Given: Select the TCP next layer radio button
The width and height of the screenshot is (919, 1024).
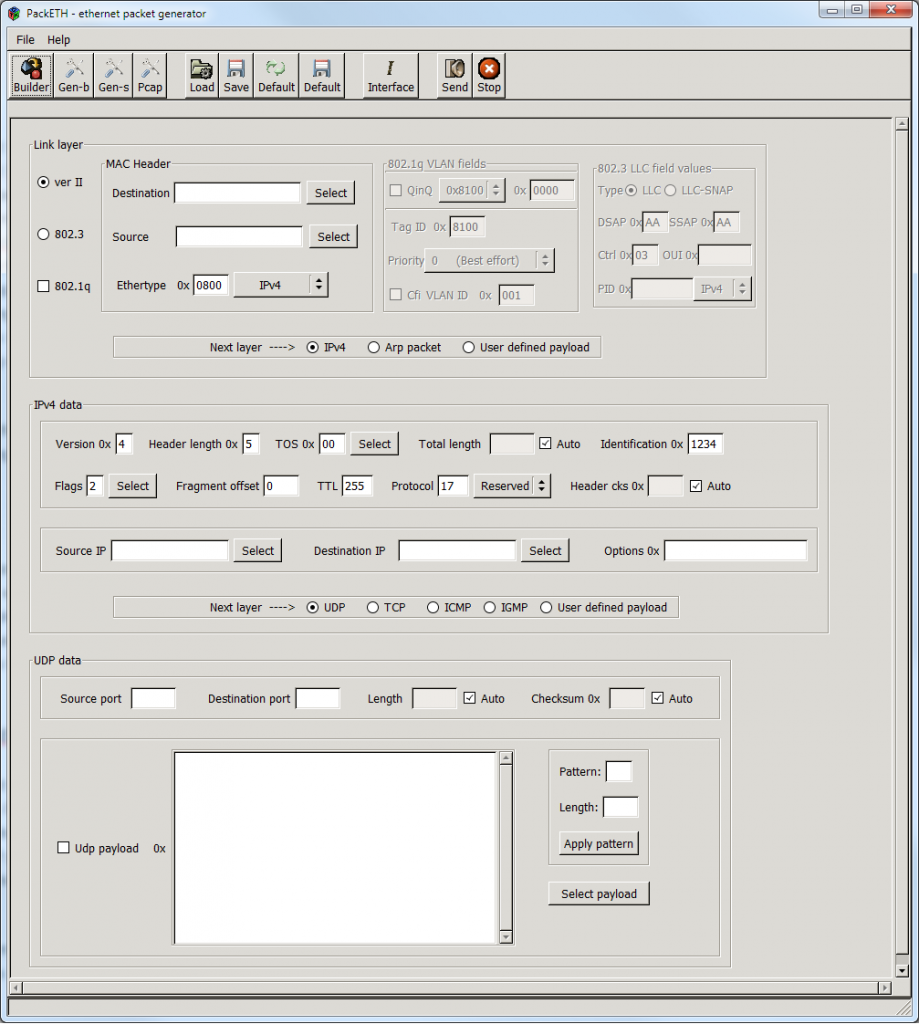Looking at the screenshot, I should click(373, 607).
